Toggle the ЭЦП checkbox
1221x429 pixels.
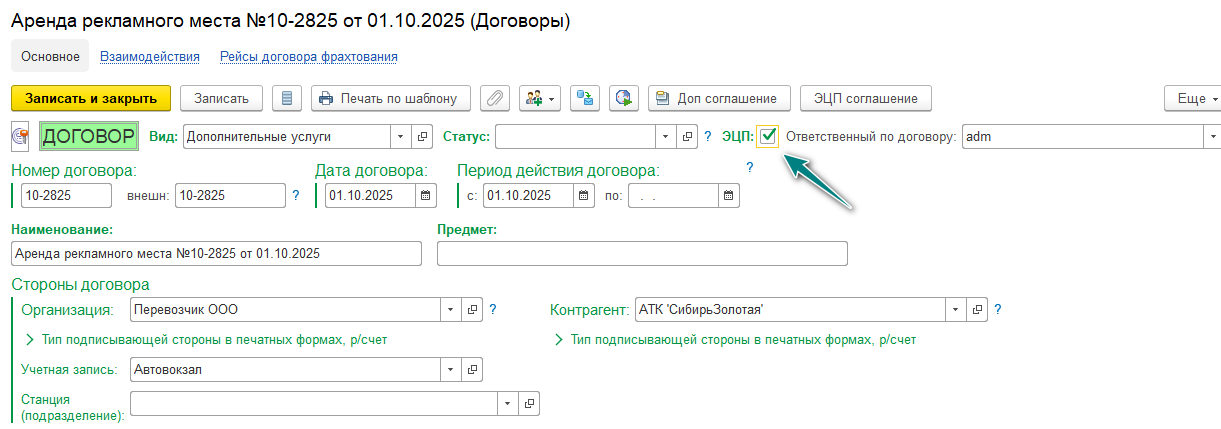tap(768, 136)
